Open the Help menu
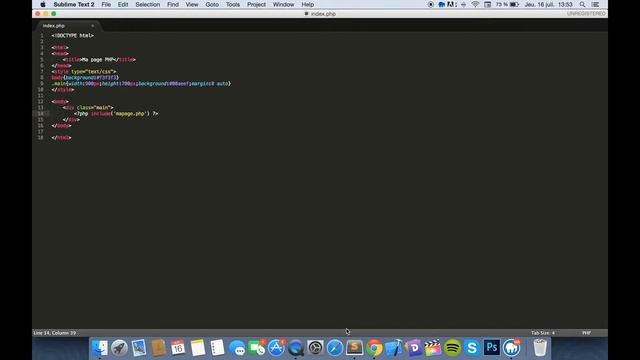This screenshot has height=360, width=640. (x=307, y=4)
